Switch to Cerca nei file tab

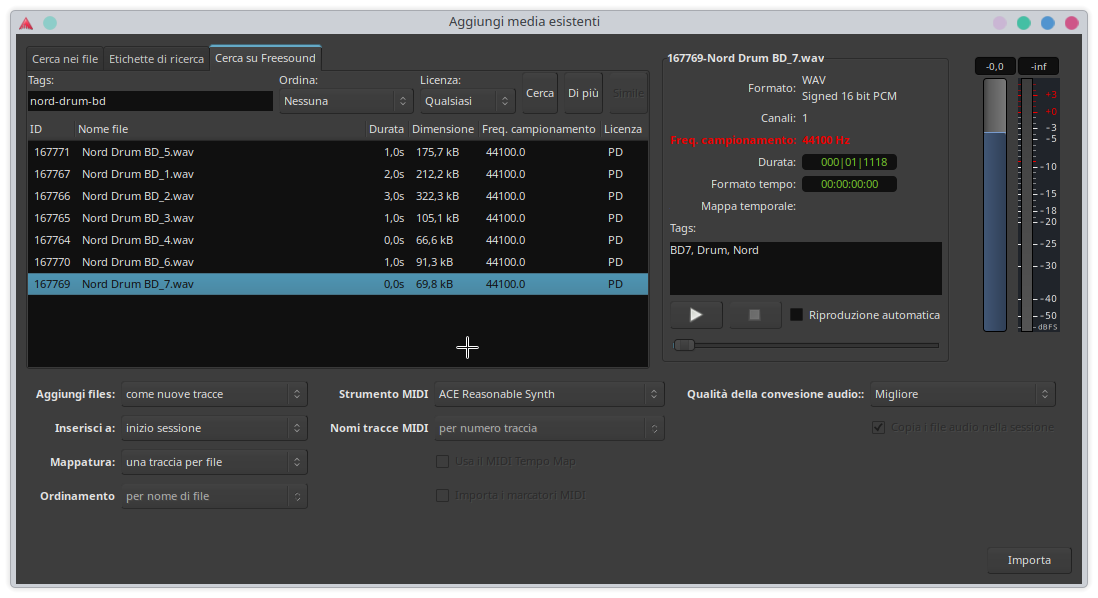[65, 59]
